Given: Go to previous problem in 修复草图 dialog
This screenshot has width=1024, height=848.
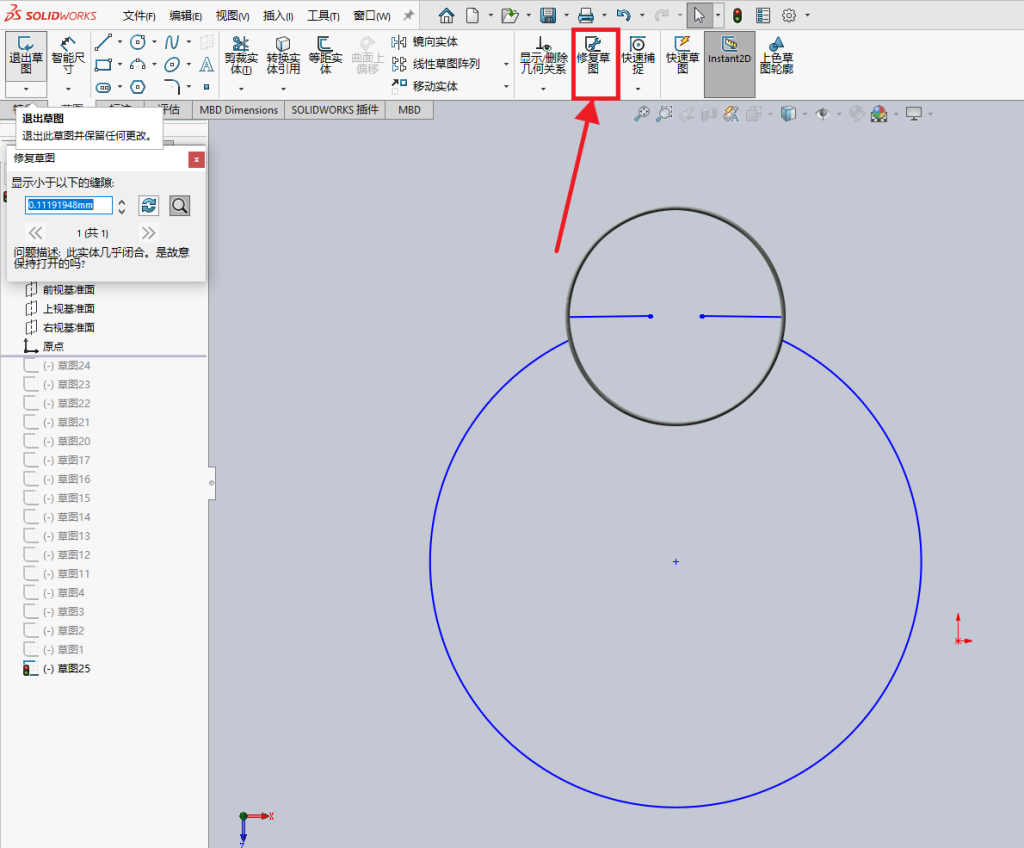Looking at the screenshot, I should tap(35, 233).
